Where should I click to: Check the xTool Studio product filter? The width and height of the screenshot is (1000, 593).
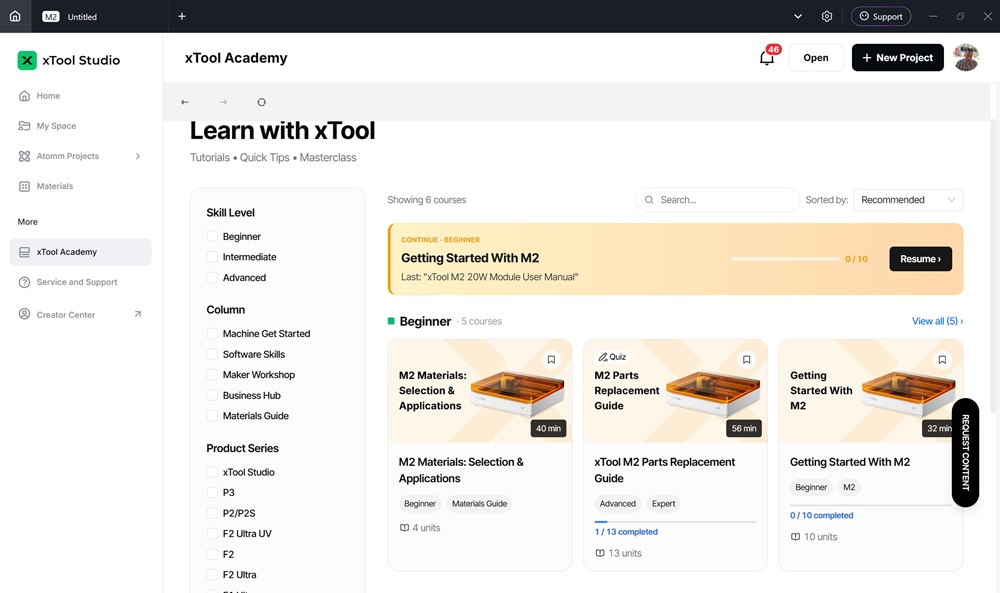click(212, 472)
